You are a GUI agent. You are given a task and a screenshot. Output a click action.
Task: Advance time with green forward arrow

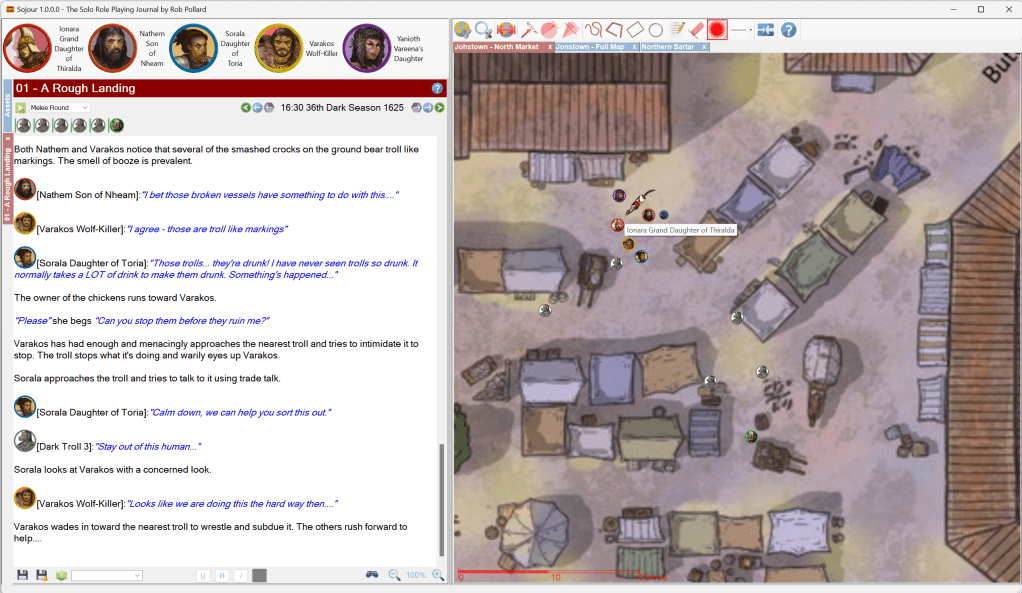tap(440, 107)
